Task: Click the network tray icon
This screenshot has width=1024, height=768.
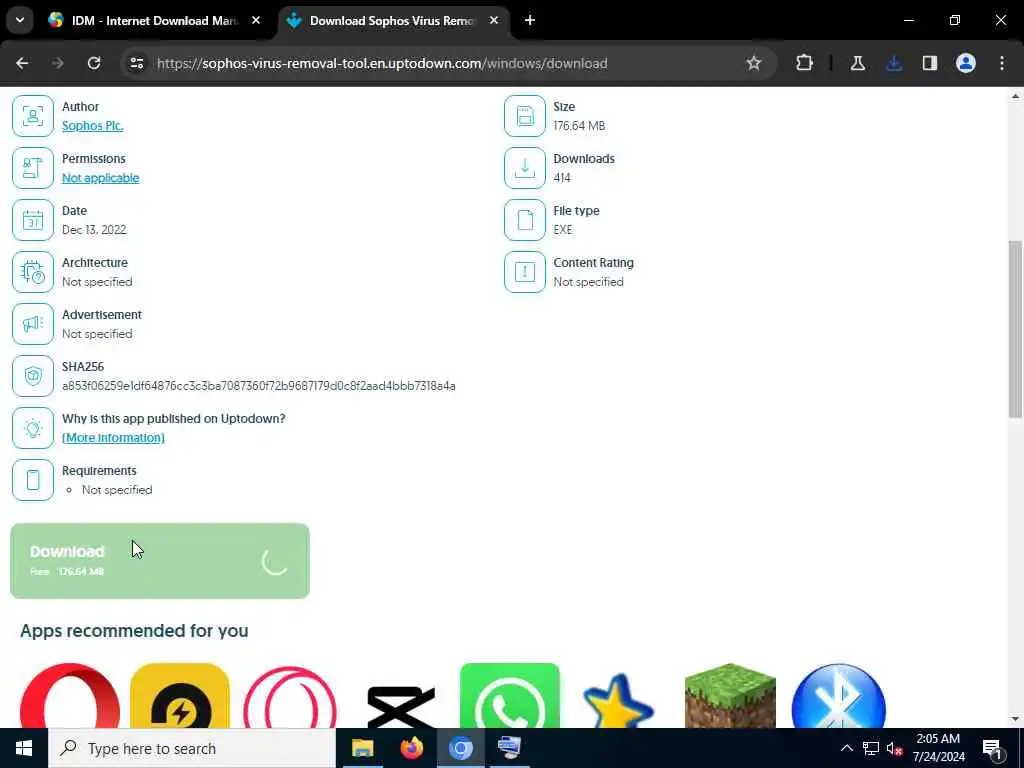Action: [871, 748]
